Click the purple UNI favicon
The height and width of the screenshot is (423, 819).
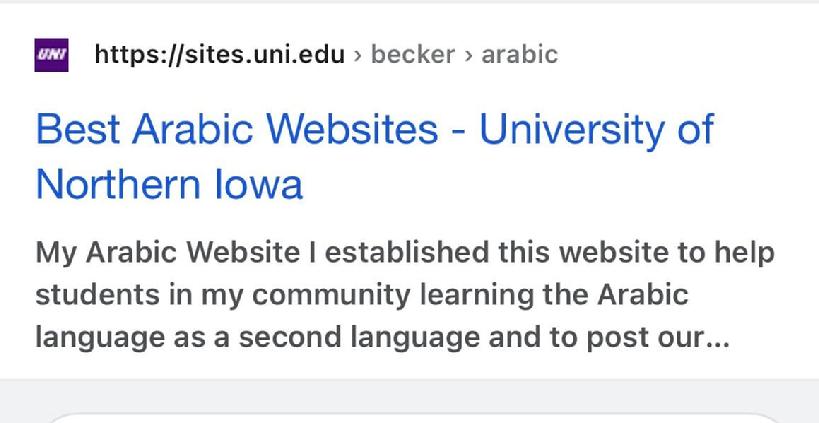[x=51, y=55]
